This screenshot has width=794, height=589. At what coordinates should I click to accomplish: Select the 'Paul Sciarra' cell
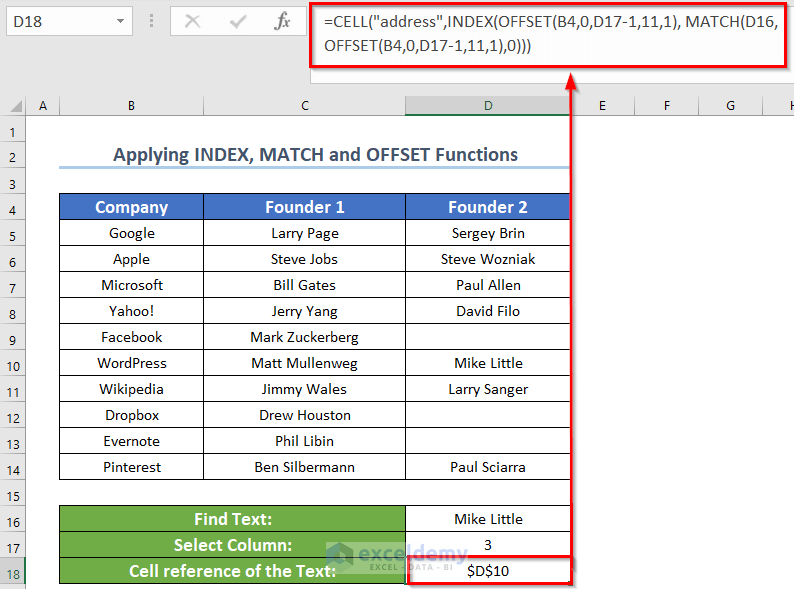488,467
